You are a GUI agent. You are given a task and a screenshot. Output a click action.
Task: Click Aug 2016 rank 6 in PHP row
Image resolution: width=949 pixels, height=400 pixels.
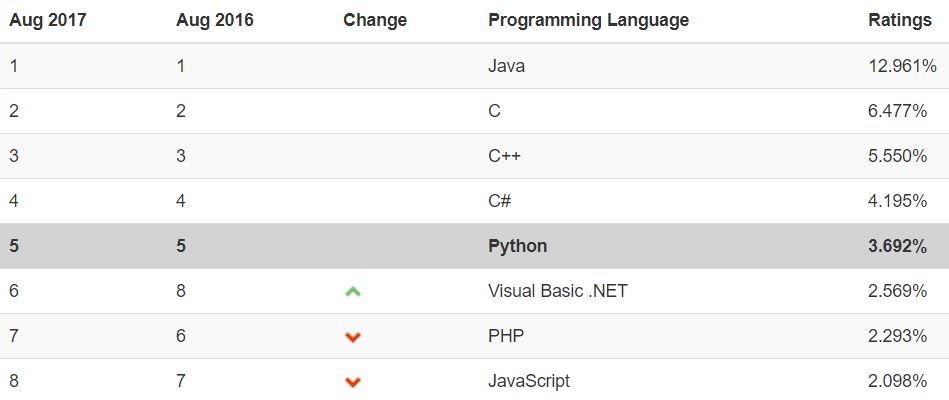tap(181, 336)
